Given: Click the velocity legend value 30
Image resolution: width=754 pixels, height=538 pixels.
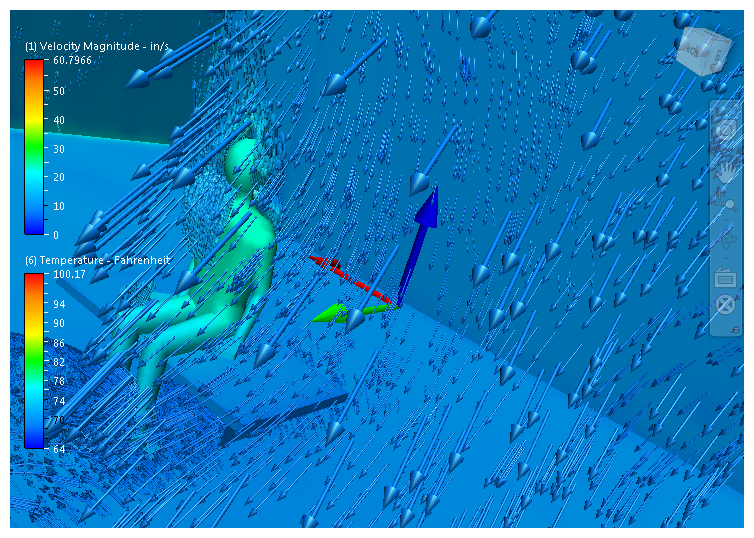Looking at the screenshot, I should click(x=59, y=149).
